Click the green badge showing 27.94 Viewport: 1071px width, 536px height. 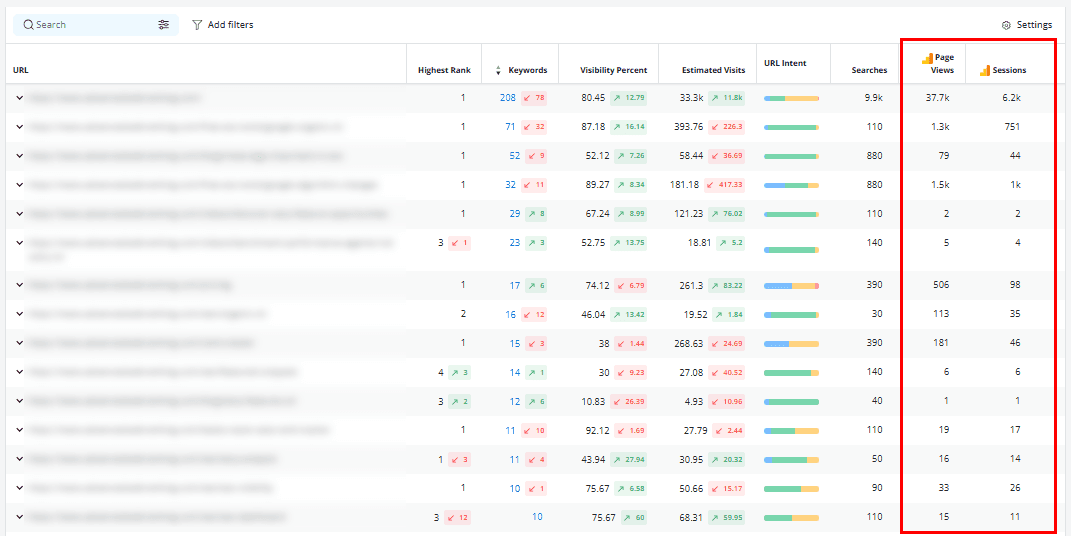click(629, 460)
